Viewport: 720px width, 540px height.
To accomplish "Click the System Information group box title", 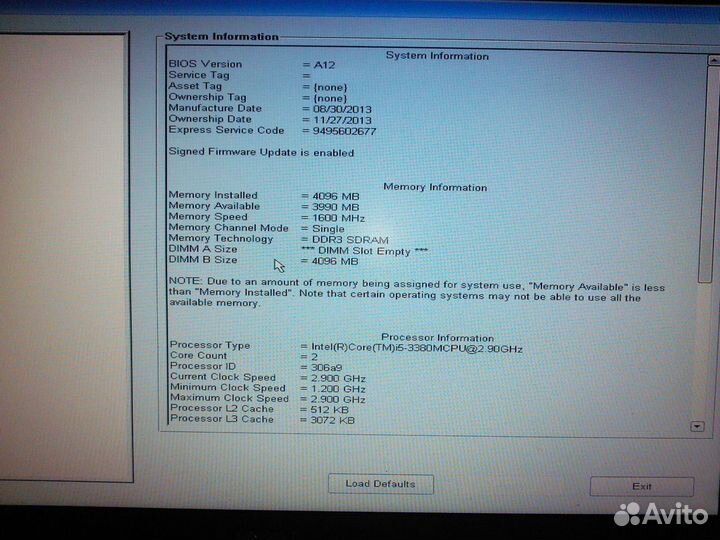I will [221, 36].
